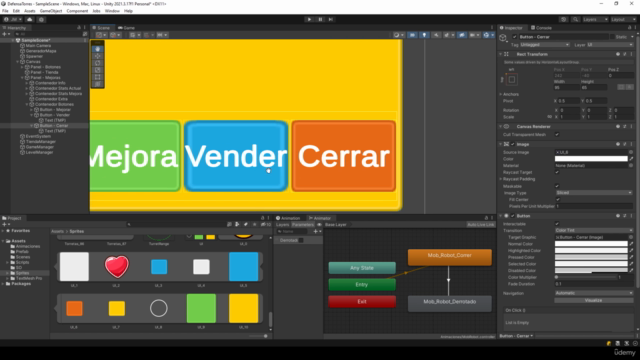
Task: Toggle Derrotado parameter checkbox in Animator
Action: 301,240
